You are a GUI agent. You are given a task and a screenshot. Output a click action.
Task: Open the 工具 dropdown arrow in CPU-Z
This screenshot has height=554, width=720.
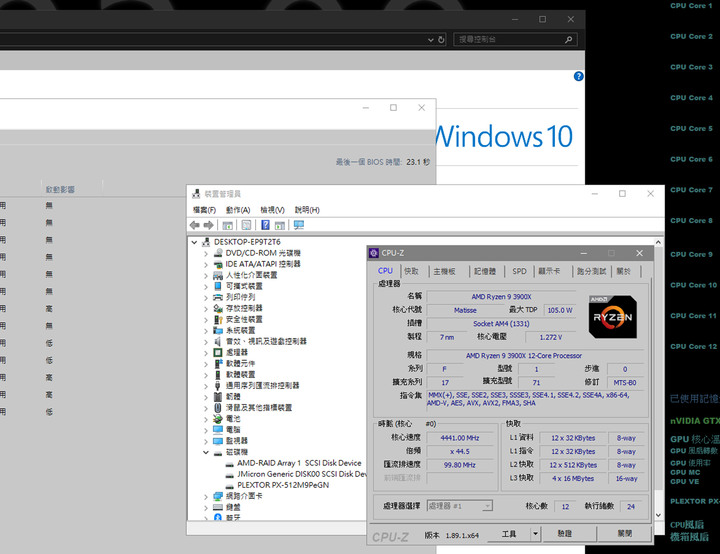[x=535, y=534]
